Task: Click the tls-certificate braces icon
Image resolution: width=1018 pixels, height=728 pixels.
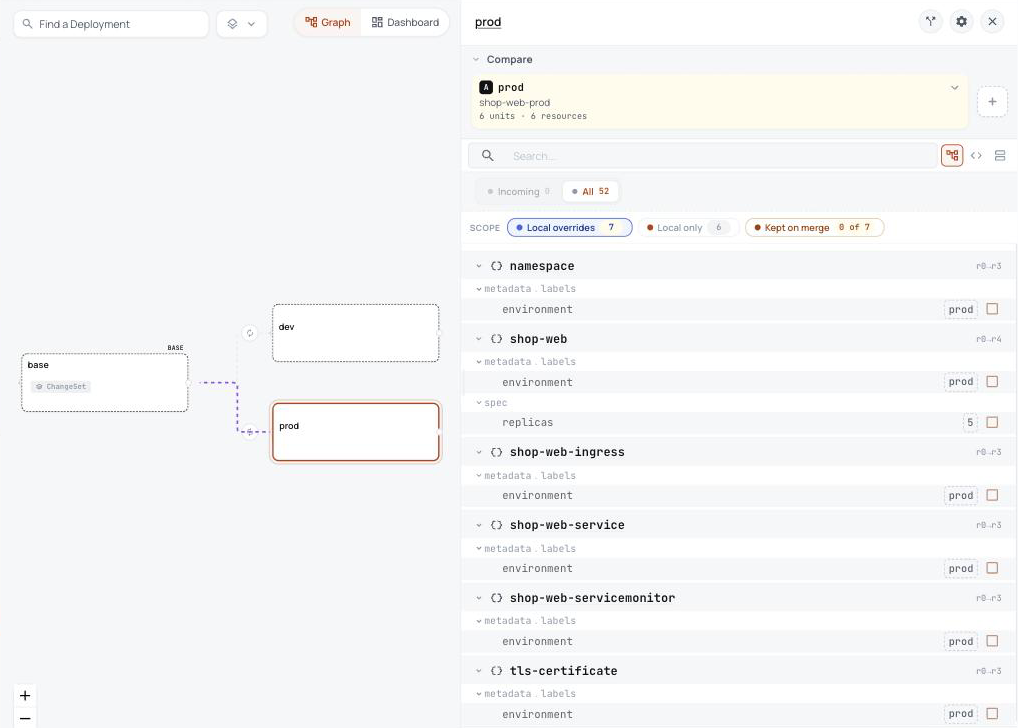Action: (497, 671)
